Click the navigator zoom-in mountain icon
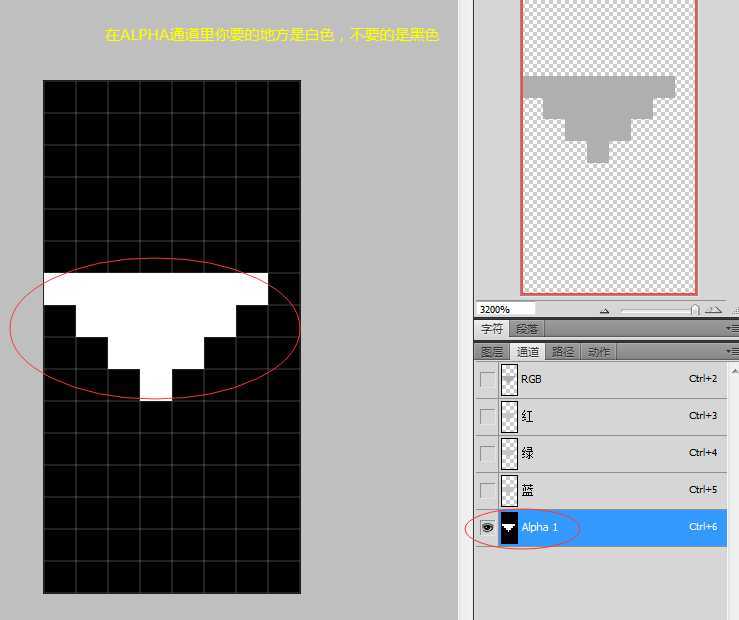Viewport: 739px width, 620px height. [713, 310]
